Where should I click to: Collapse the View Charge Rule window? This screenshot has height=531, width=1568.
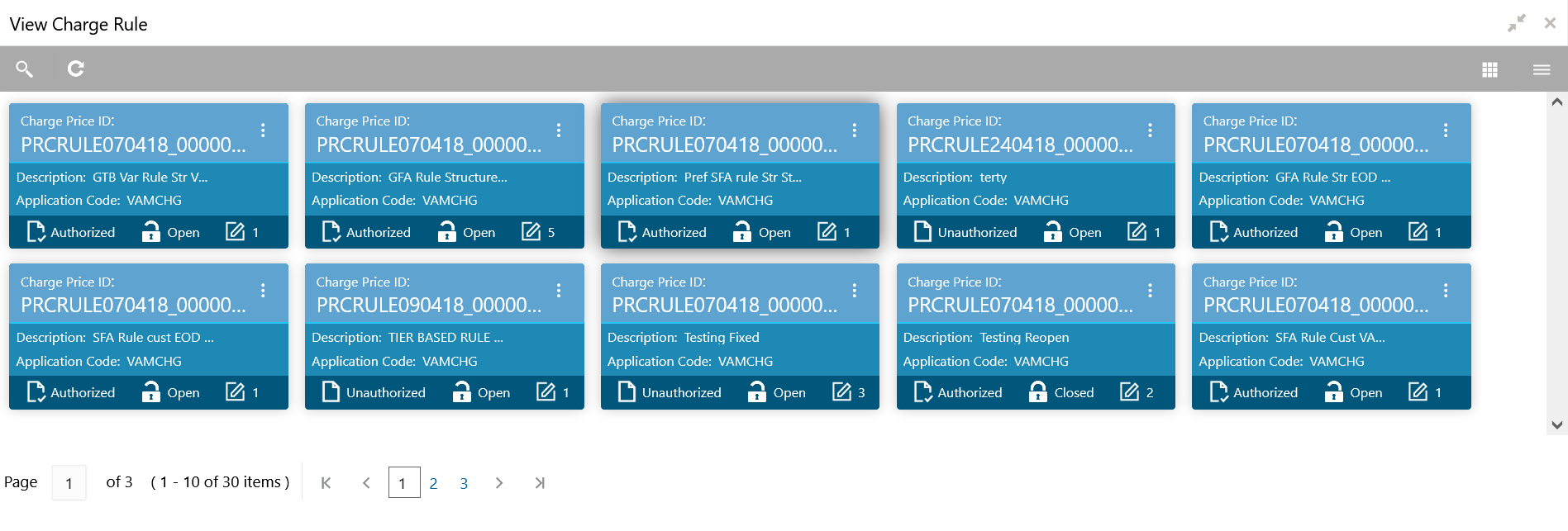[x=1516, y=23]
